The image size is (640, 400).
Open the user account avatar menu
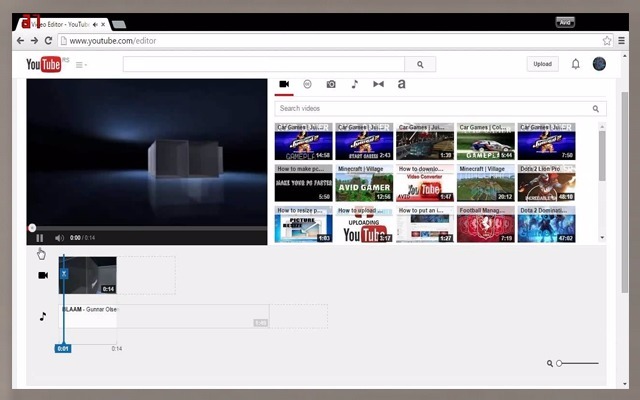point(599,64)
